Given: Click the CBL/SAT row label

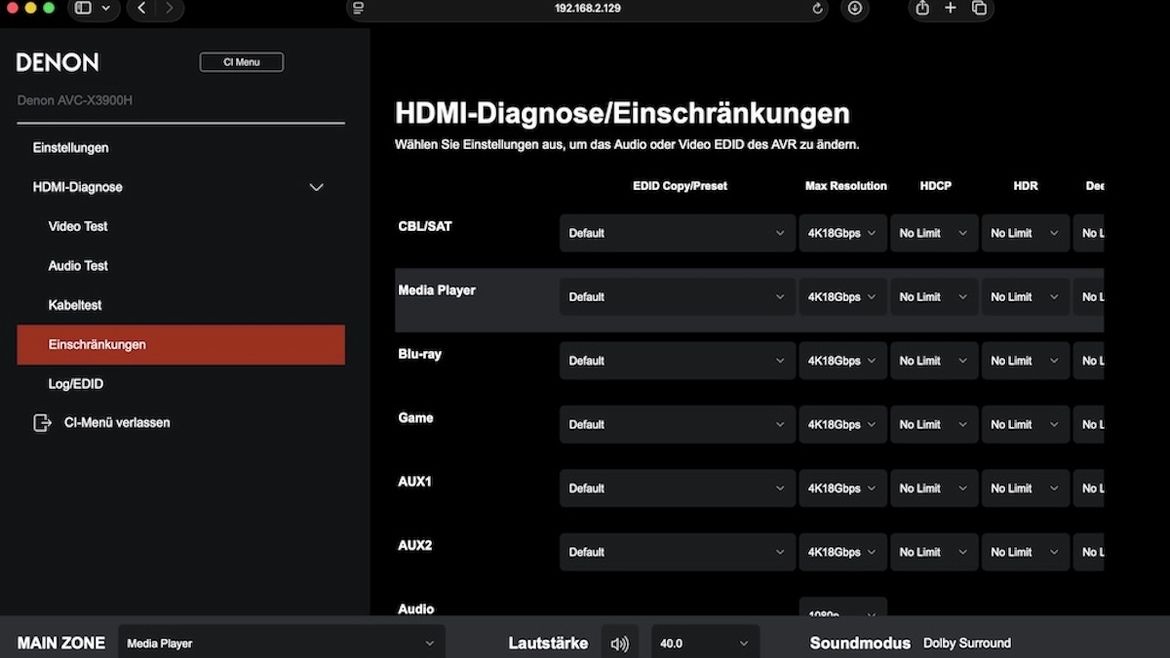Looking at the screenshot, I should click(425, 226).
